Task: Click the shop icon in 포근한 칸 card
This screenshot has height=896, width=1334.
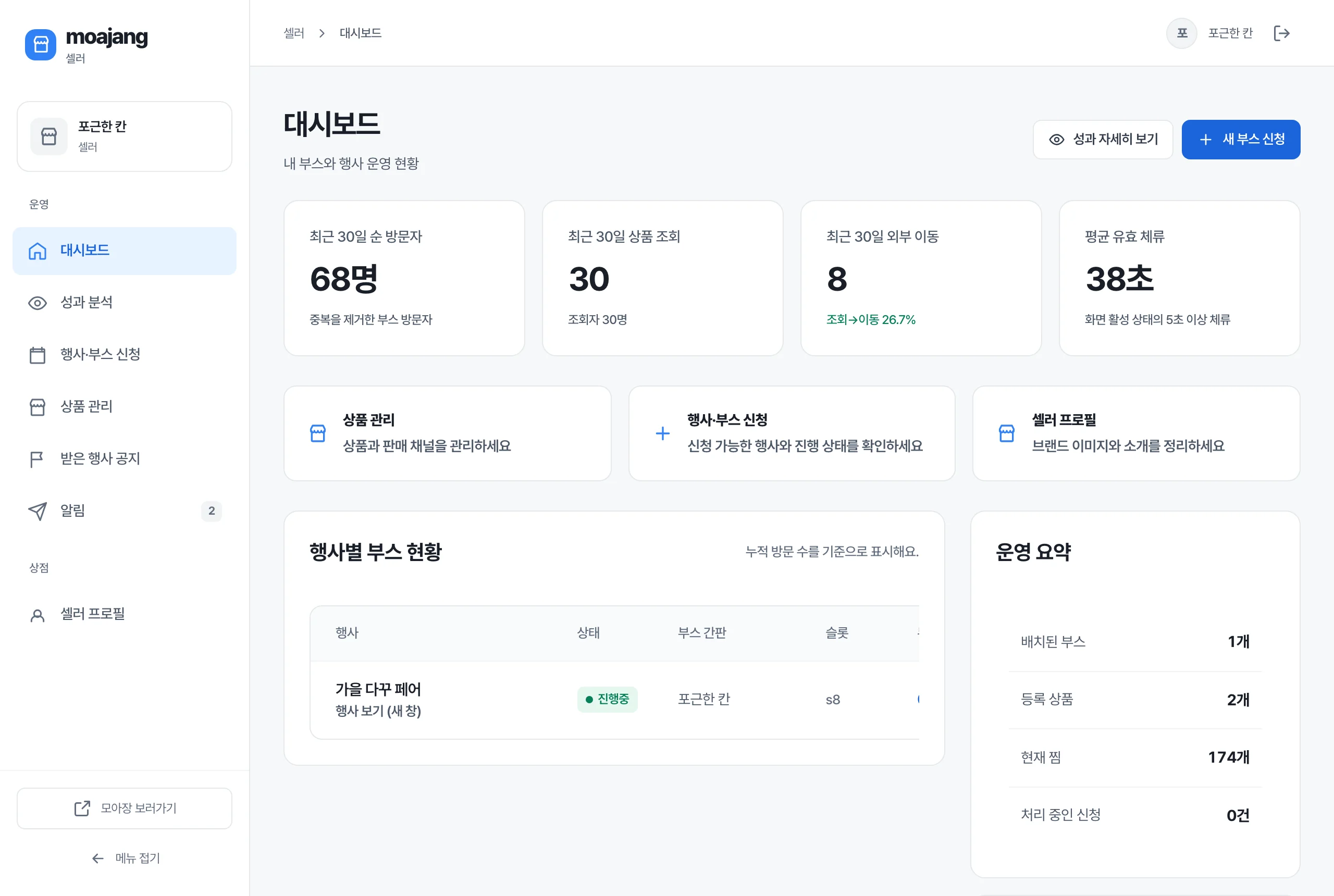Action: click(x=49, y=136)
